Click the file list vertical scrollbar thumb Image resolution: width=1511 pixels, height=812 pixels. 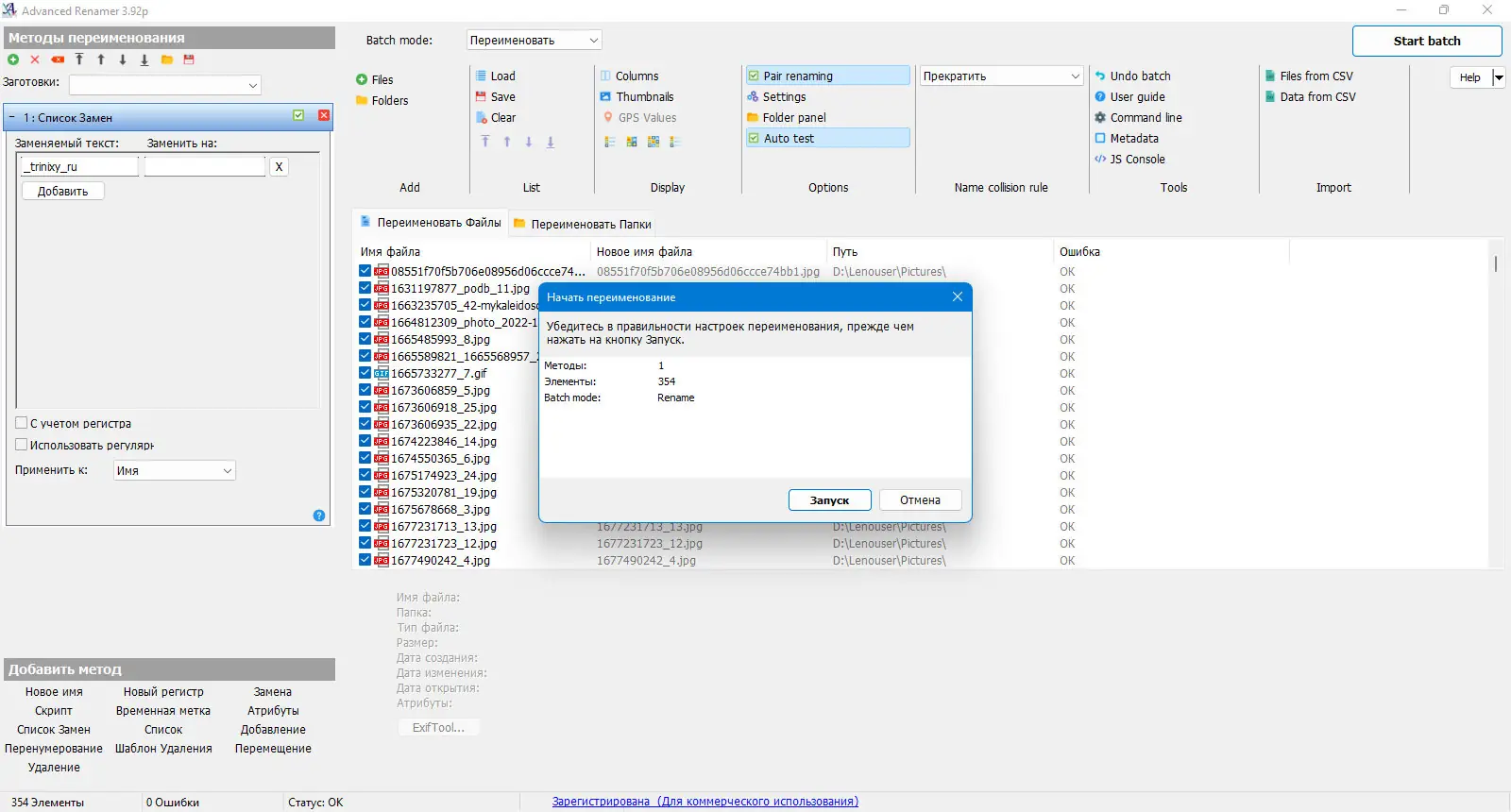pos(1495,263)
